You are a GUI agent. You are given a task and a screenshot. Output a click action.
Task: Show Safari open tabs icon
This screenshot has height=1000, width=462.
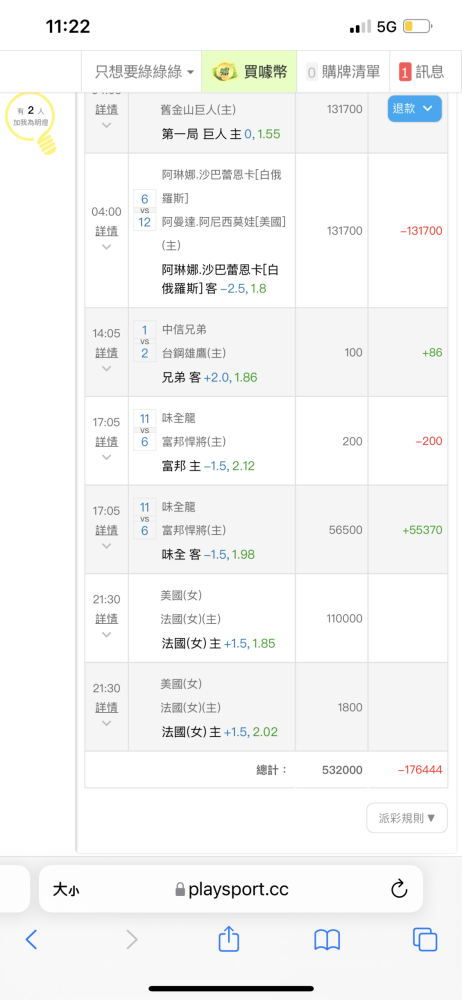425,939
